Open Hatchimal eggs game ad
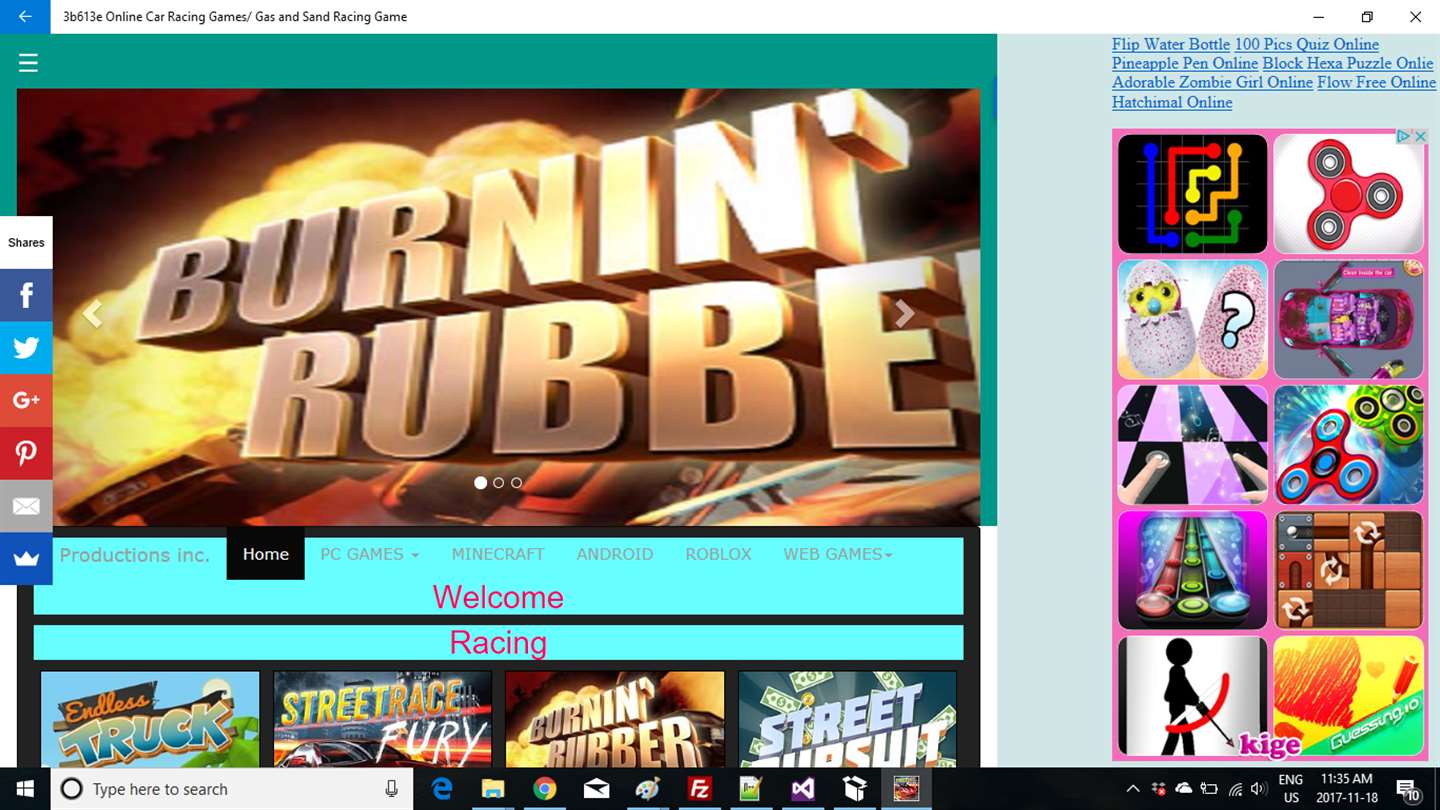This screenshot has width=1440, height=810. [1192, 319]
